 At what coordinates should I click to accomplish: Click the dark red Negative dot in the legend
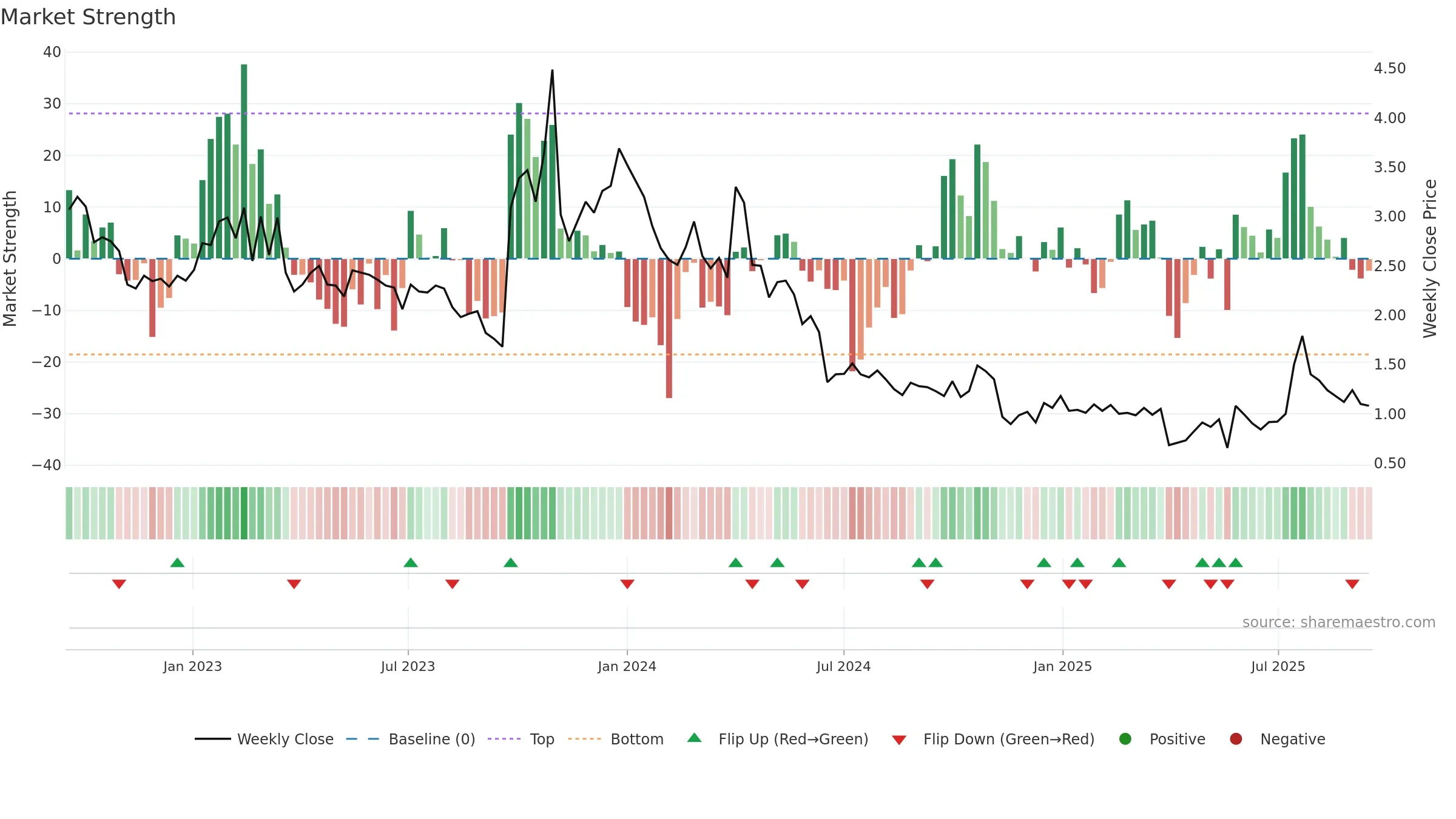[x=1236, y=739]
